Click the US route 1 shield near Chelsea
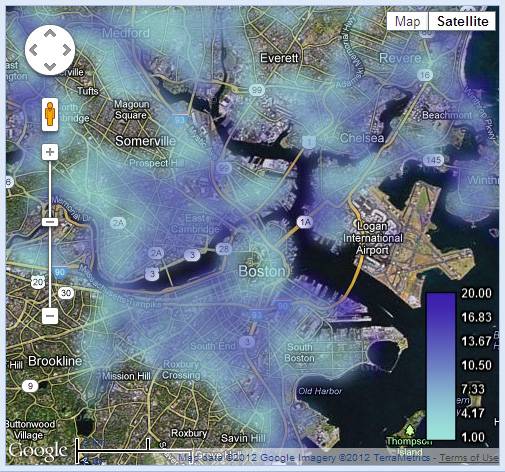This screenshot has height=472, width=505. point(309,142)
